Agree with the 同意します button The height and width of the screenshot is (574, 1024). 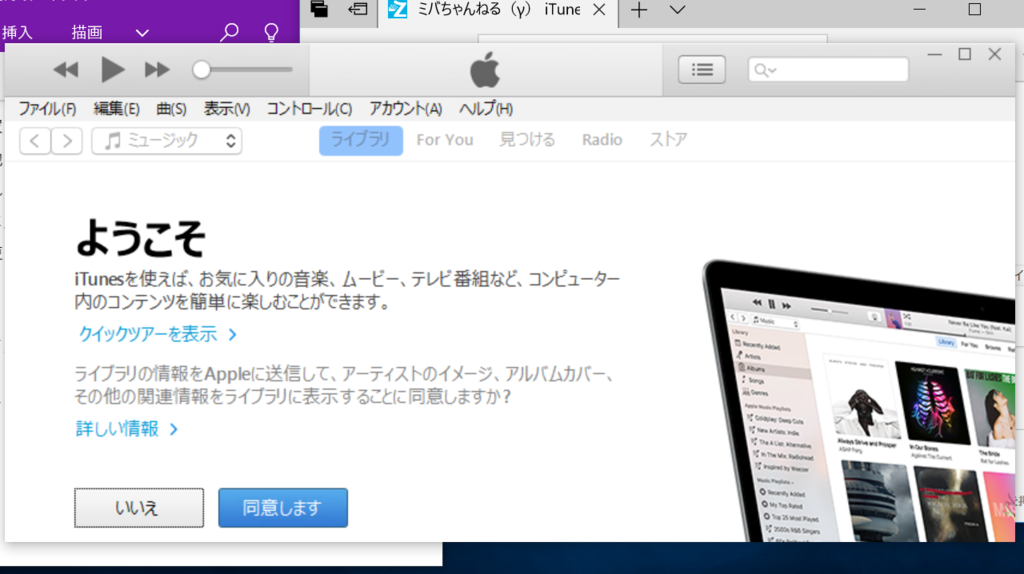pyautogui.click(x=283, y=507)
